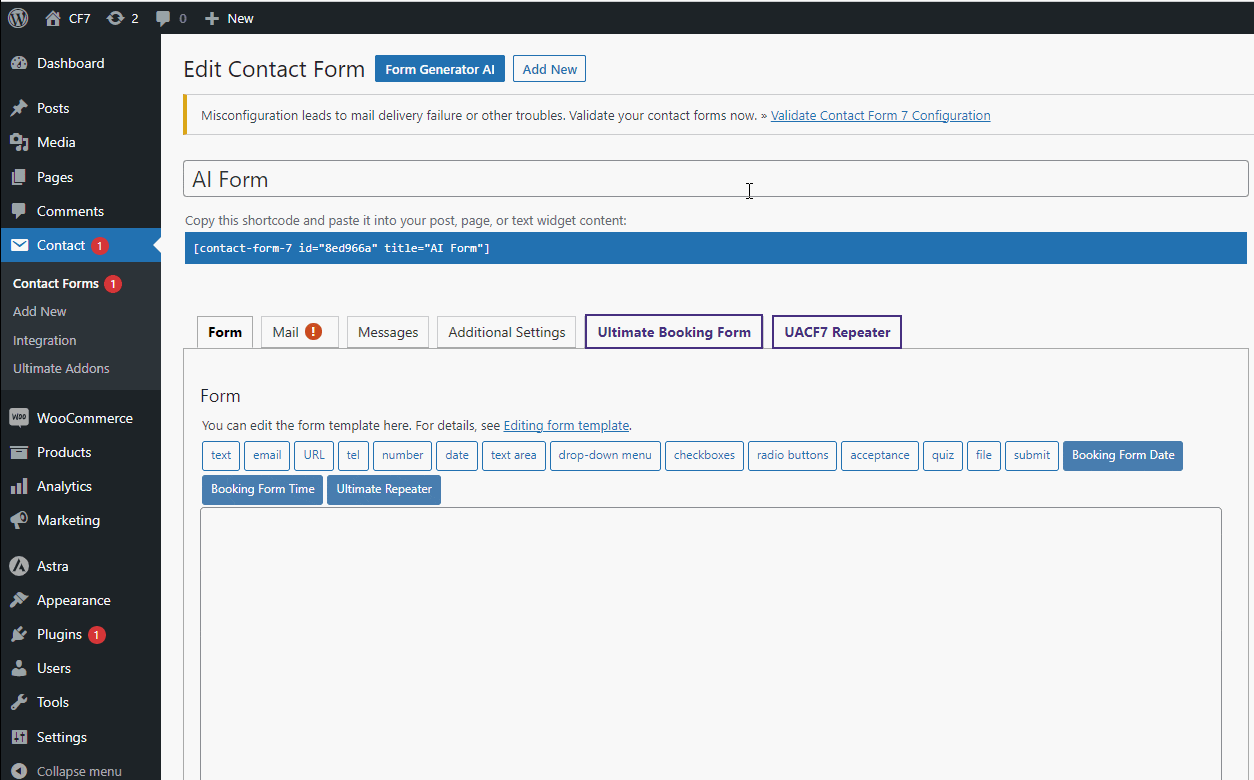Insert the Booking Form Date tag

(1123, 455)
